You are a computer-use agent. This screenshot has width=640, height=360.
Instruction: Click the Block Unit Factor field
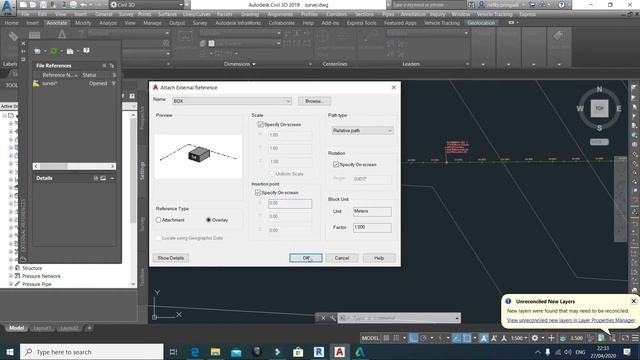(x=372, y=227)
